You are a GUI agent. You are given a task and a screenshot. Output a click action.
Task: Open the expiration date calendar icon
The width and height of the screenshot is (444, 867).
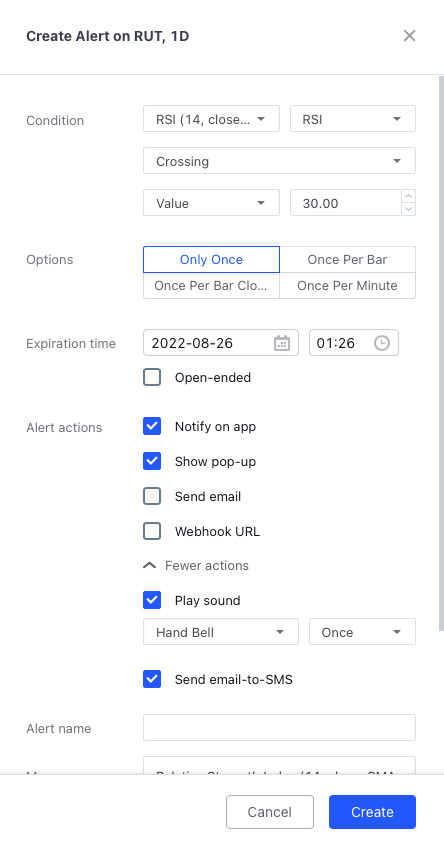click(x=282, y=343)
